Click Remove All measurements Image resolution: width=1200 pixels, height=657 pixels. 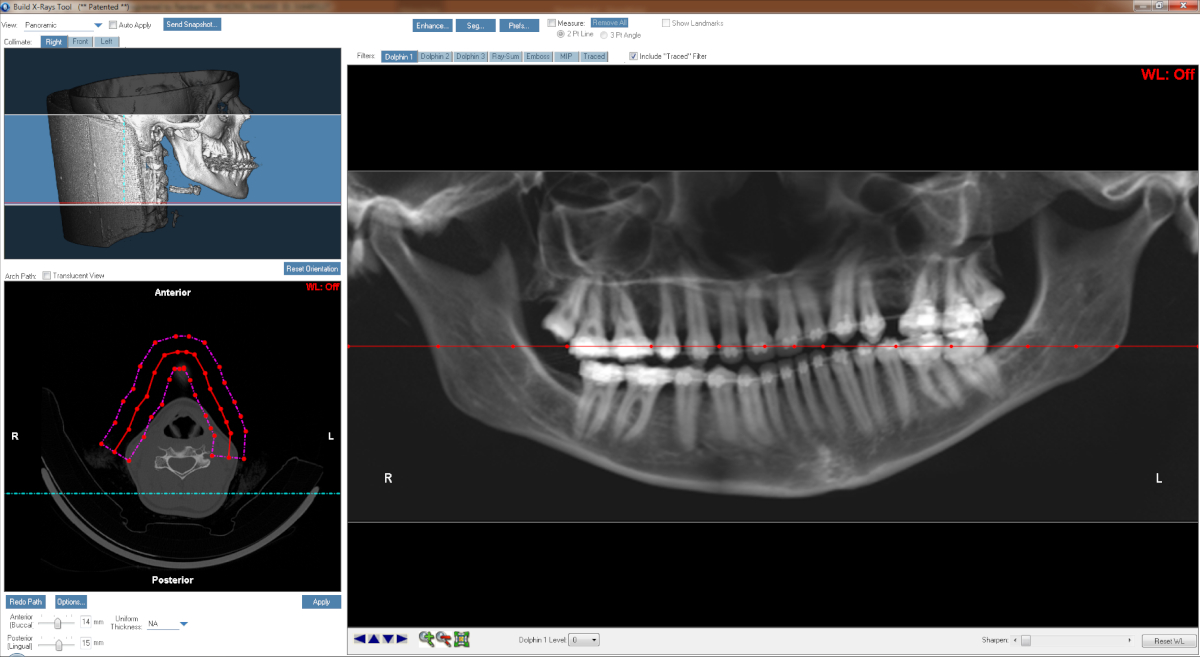(609, 22)
